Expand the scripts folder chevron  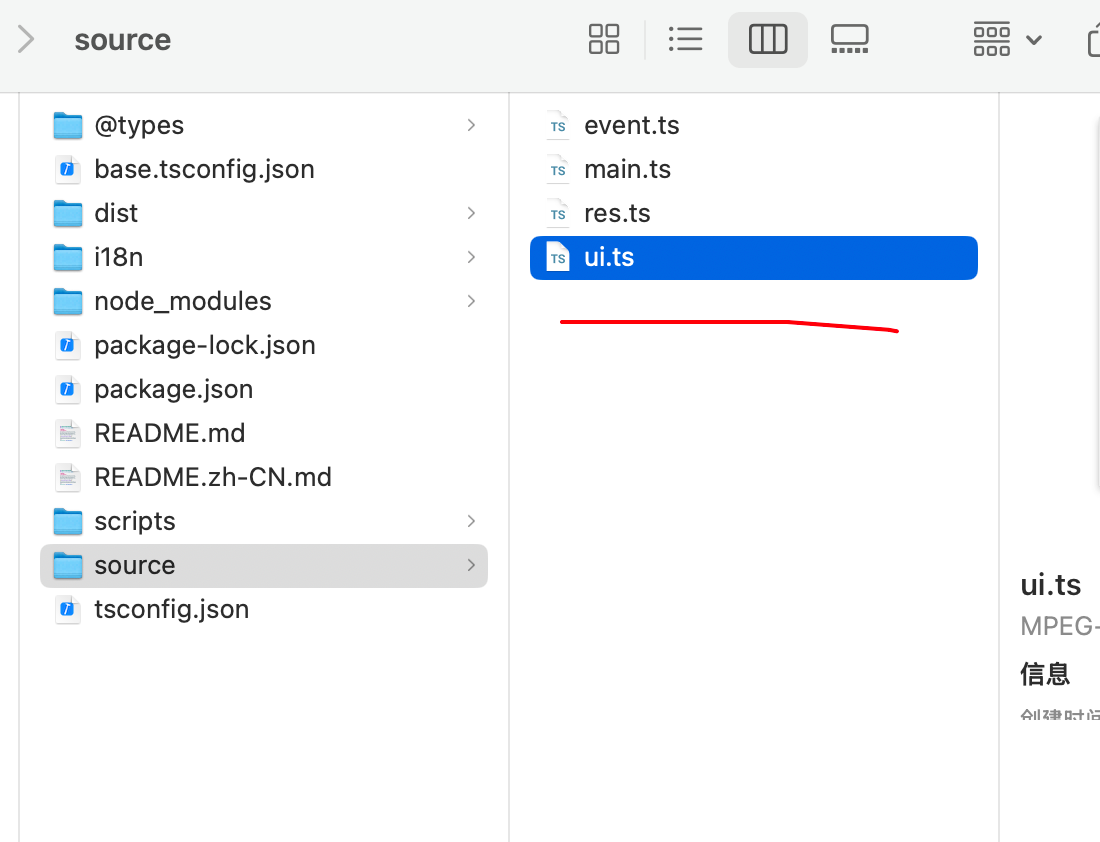[x=471, y=521]
